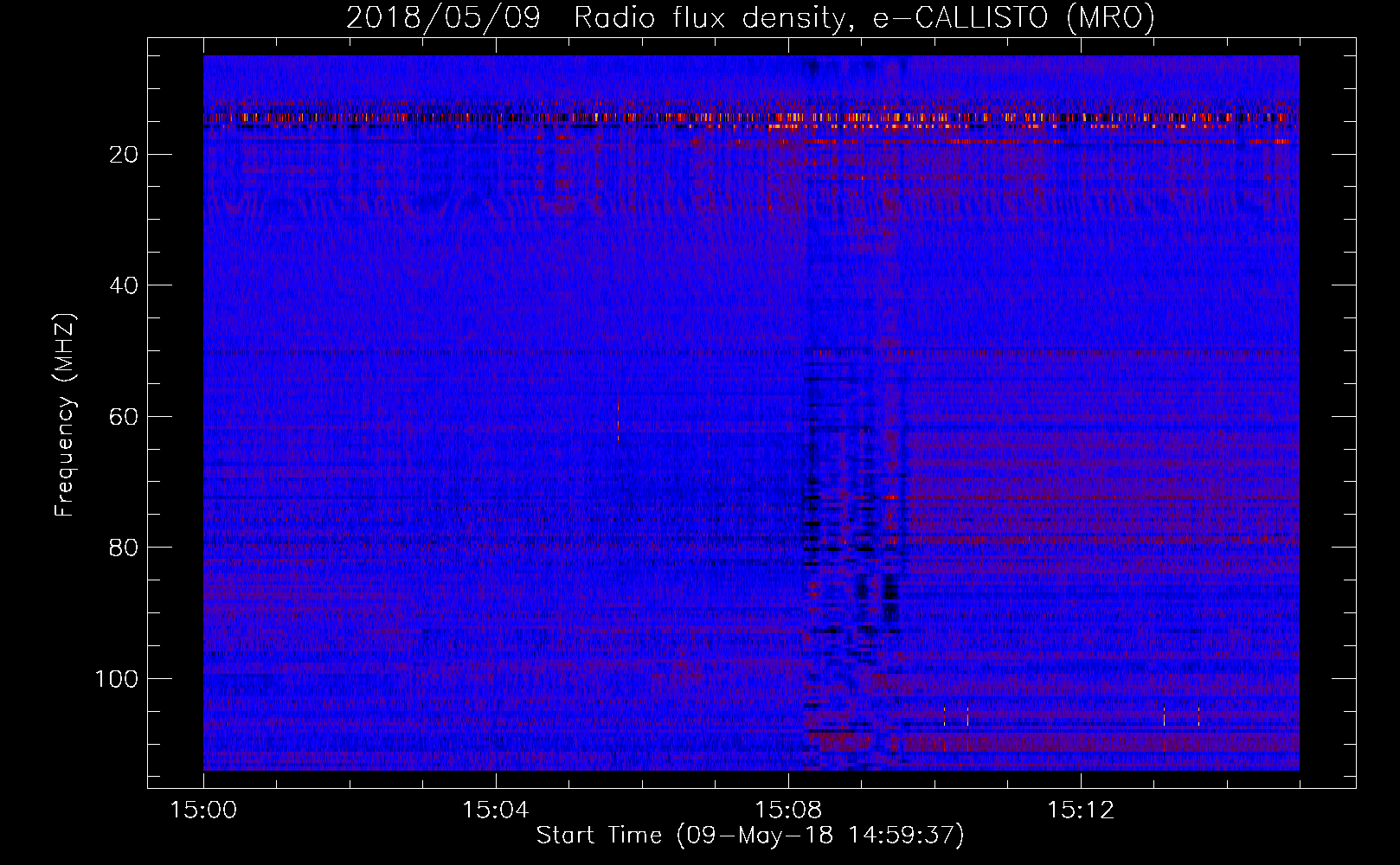1400x865 pixels.
Task: Click the 60 MHz frequency tick label
Action: pos(125,417)
